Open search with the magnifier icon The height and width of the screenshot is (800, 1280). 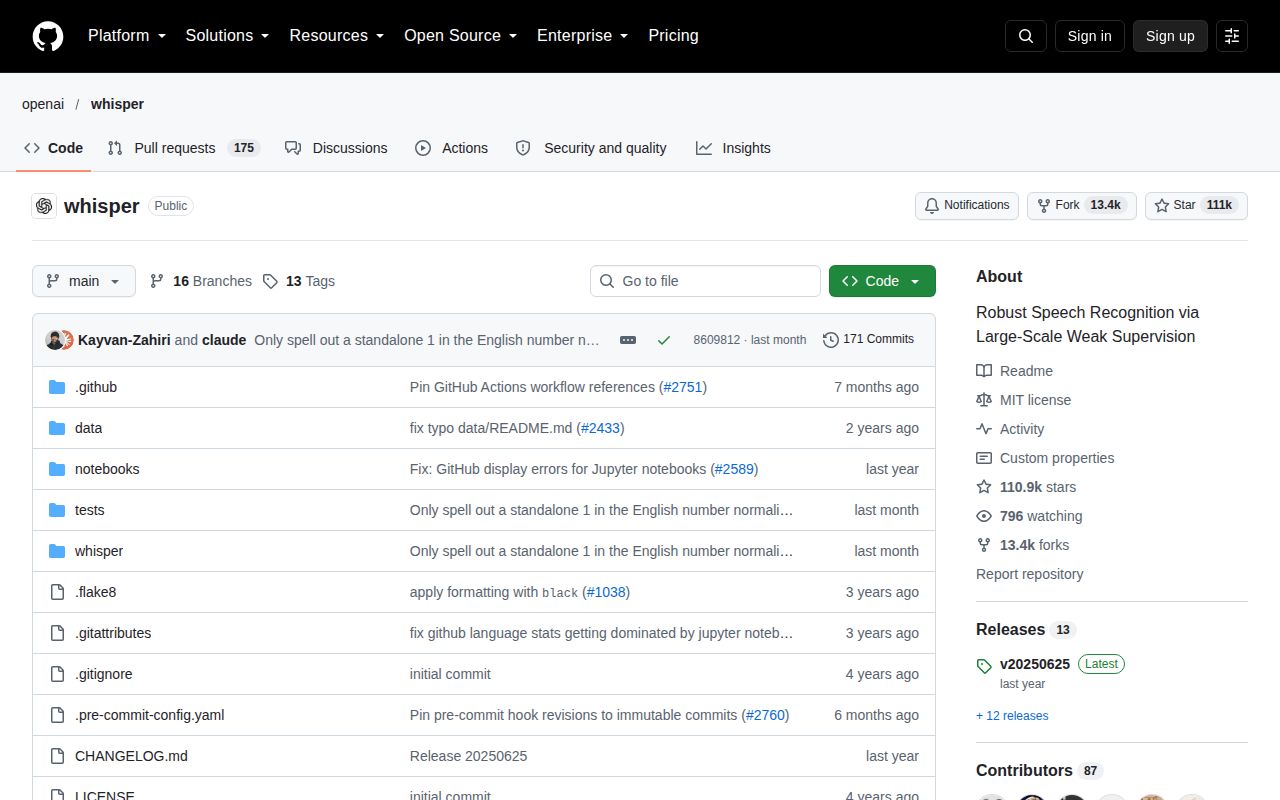[x=1026, y=36]
